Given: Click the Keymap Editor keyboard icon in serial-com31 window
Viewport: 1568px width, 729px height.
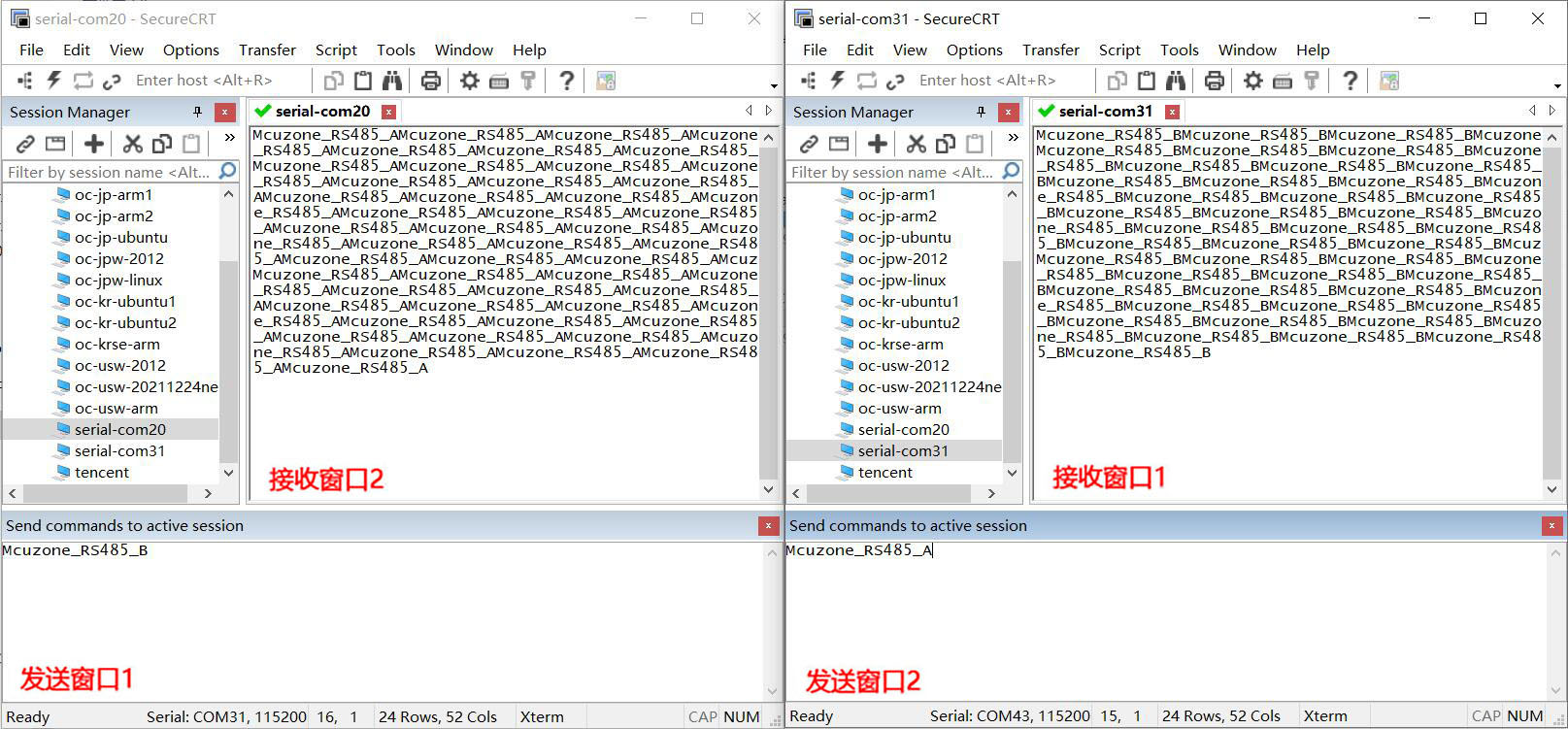Looking at the screenshot, I should 1283,81.
